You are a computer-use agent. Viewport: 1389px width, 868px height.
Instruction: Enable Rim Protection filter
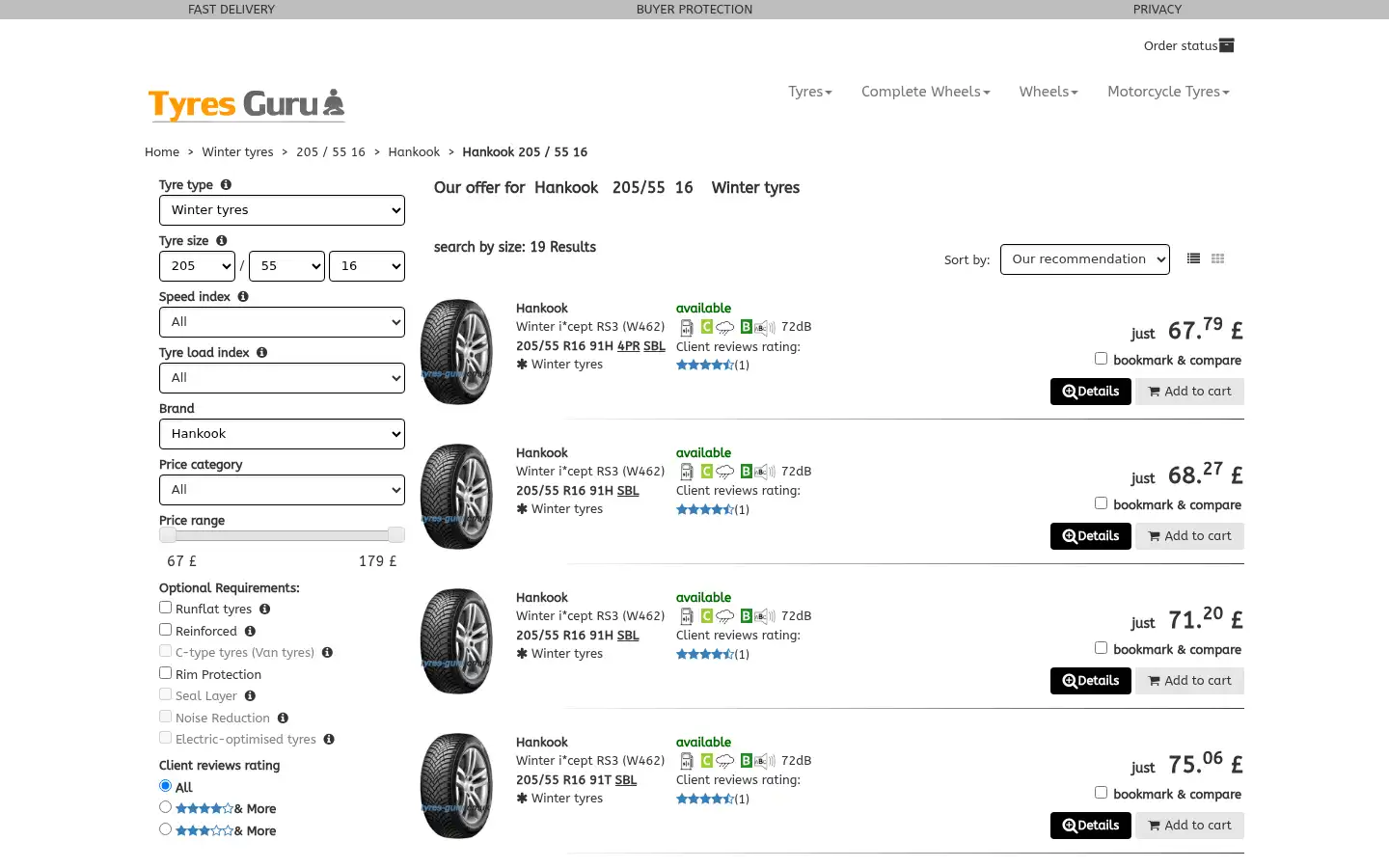click(x=165, y=673)
